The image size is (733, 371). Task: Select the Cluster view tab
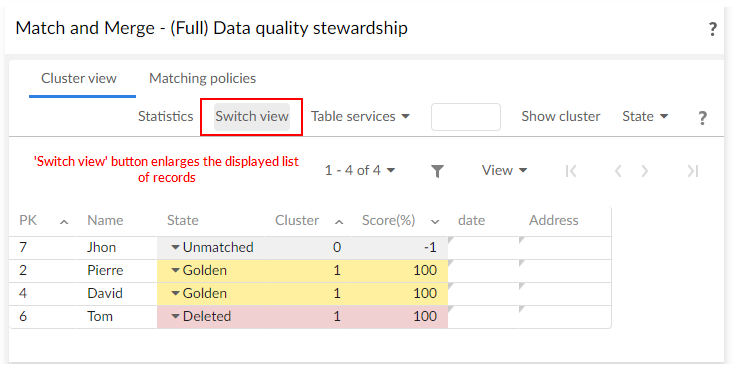tap(79, 78)
